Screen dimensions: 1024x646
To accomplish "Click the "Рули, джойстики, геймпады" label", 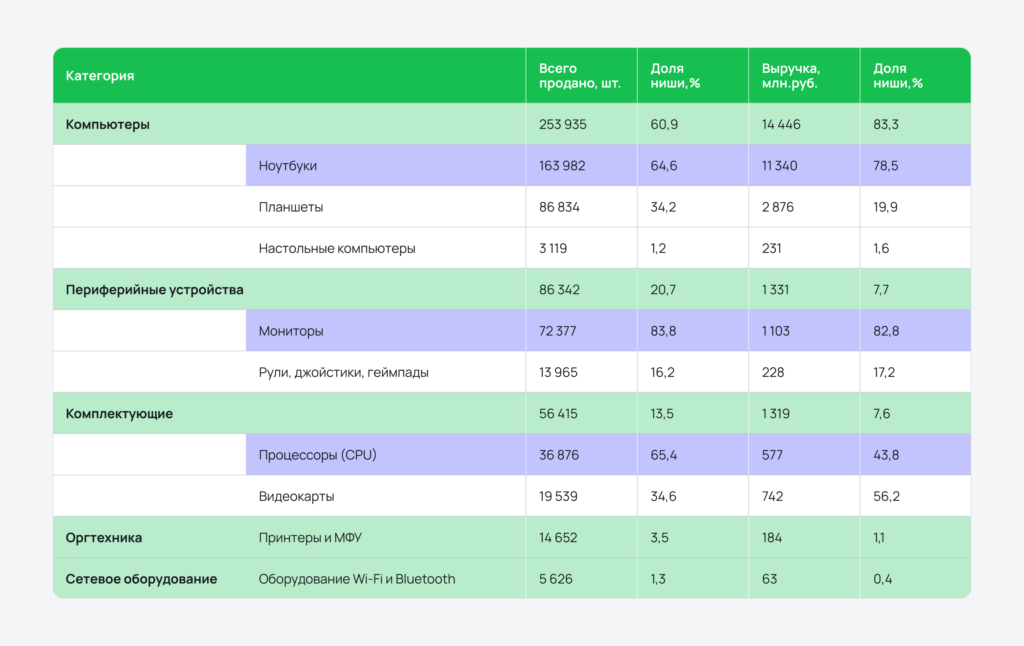I will point(344,372).
